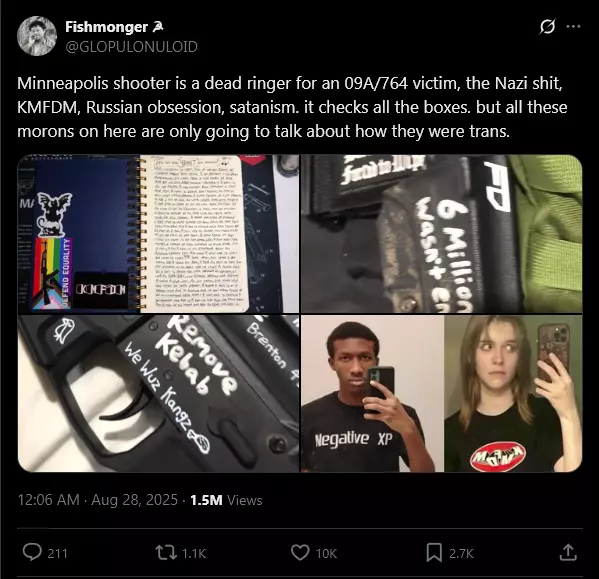Like the post with heart icon
This screenshot has height=579, width=599.
click(300, 553)
